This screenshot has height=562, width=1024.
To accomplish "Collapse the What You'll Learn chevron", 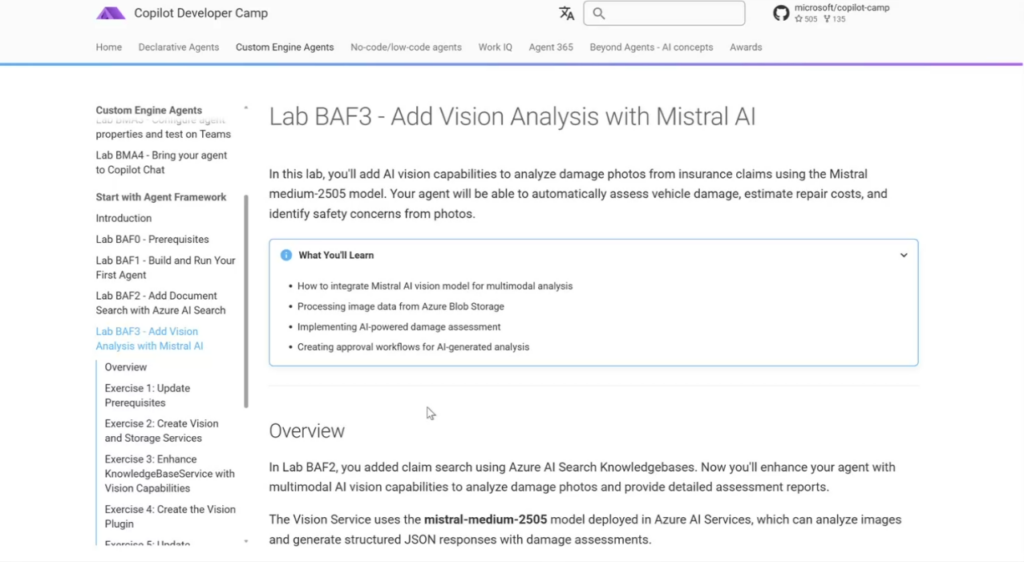I will 903,255.
